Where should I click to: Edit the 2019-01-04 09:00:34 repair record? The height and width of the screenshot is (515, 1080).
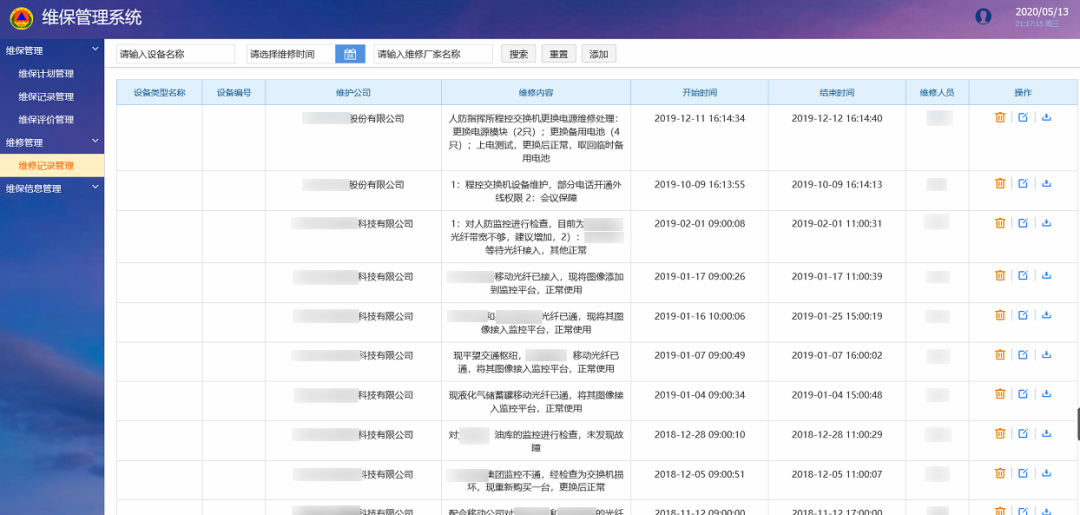pos(1023,395)
